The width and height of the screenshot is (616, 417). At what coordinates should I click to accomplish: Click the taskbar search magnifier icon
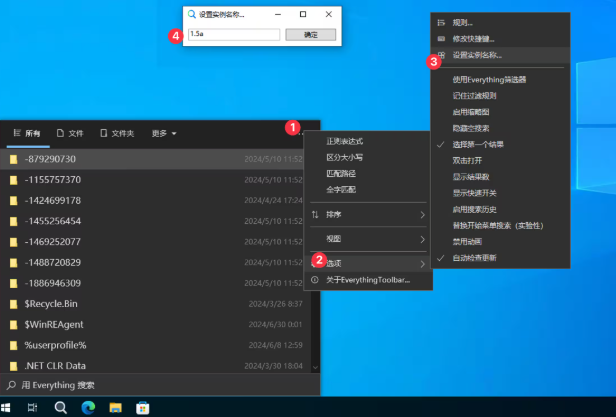(x=60, y=408)
